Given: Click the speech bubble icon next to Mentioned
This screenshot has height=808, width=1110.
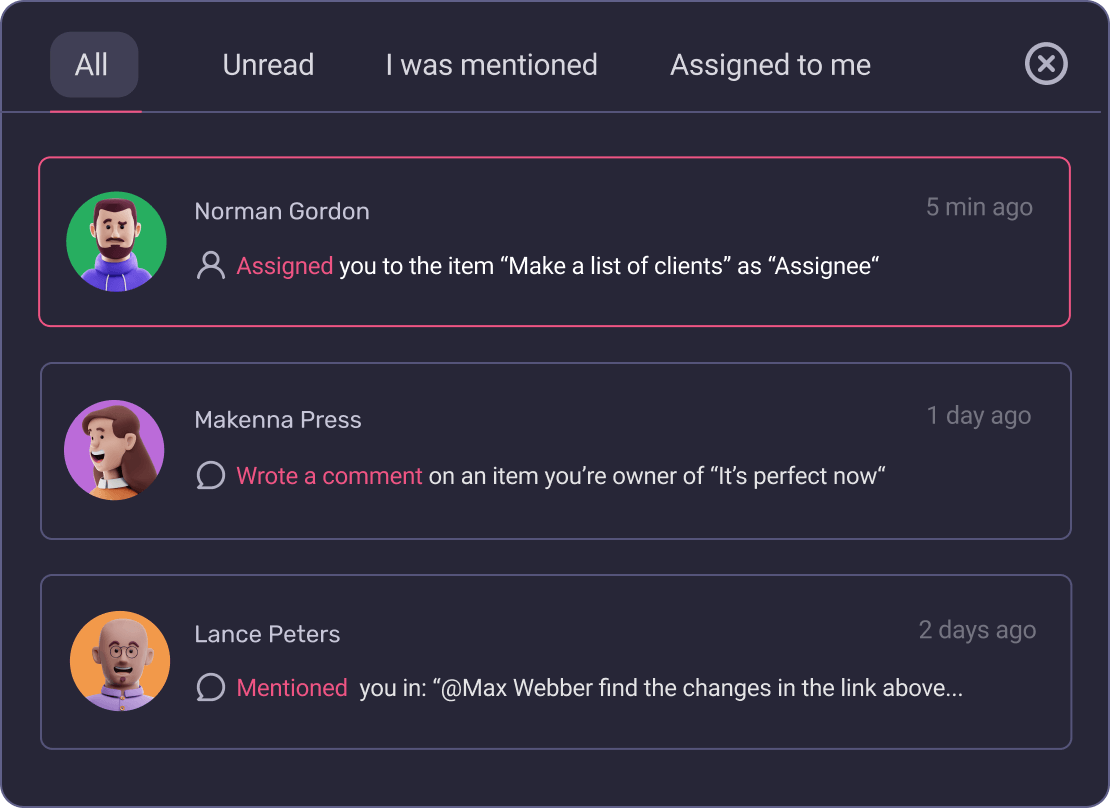Looking at the screenshot, I should [x=210, y=688].
